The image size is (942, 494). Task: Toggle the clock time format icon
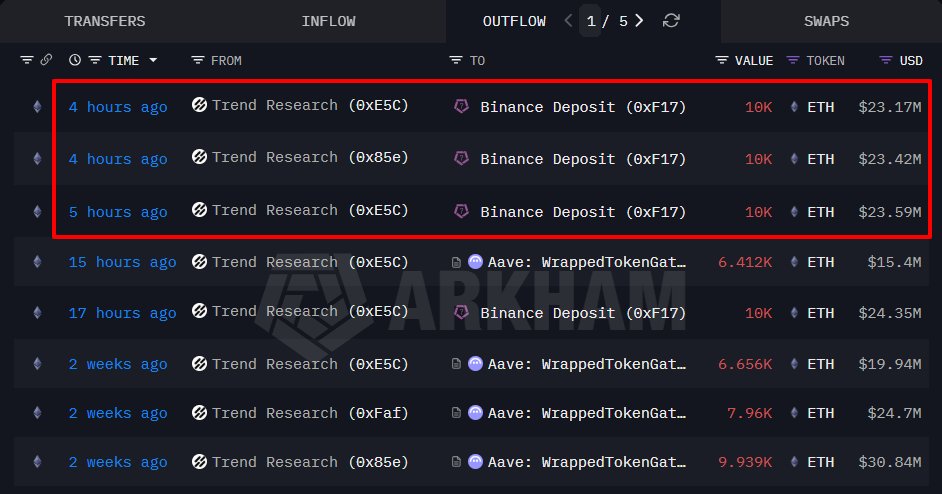point(74,60)
